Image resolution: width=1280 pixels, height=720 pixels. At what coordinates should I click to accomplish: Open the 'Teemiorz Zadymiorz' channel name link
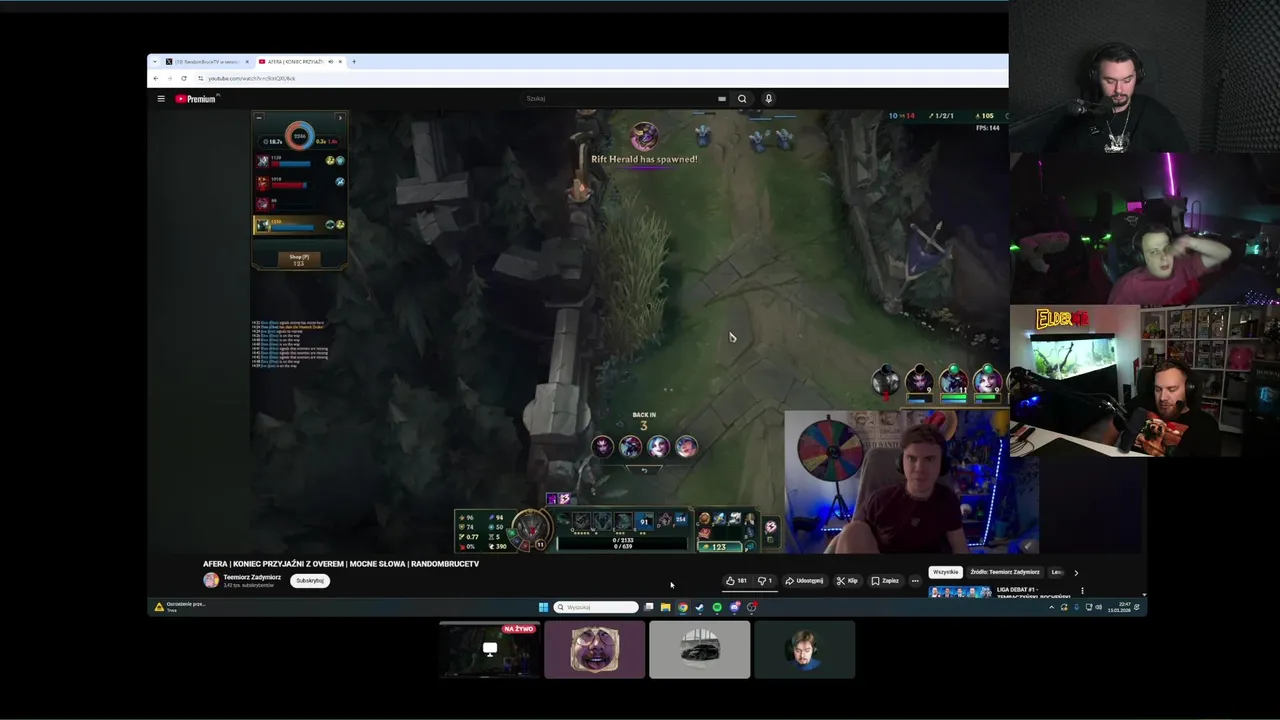252,577
